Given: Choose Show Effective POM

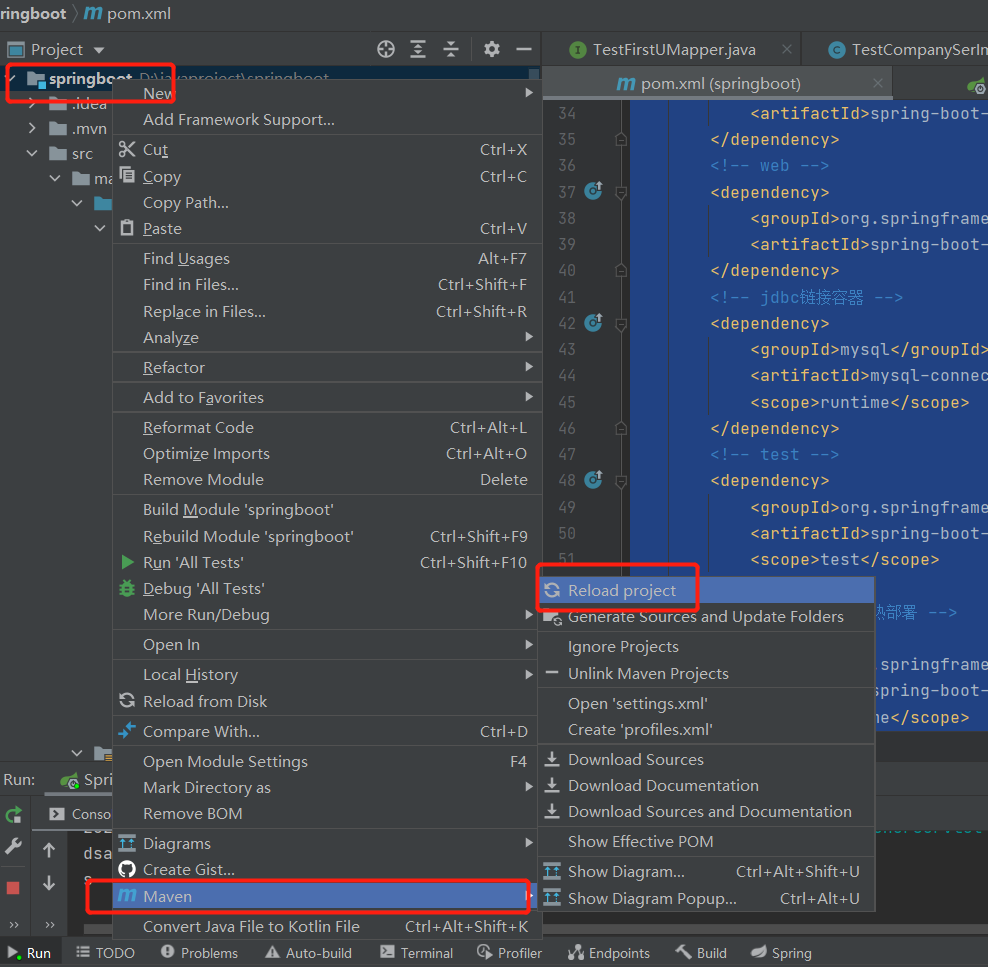Looking at the screenshot, I should pos(706,842).
